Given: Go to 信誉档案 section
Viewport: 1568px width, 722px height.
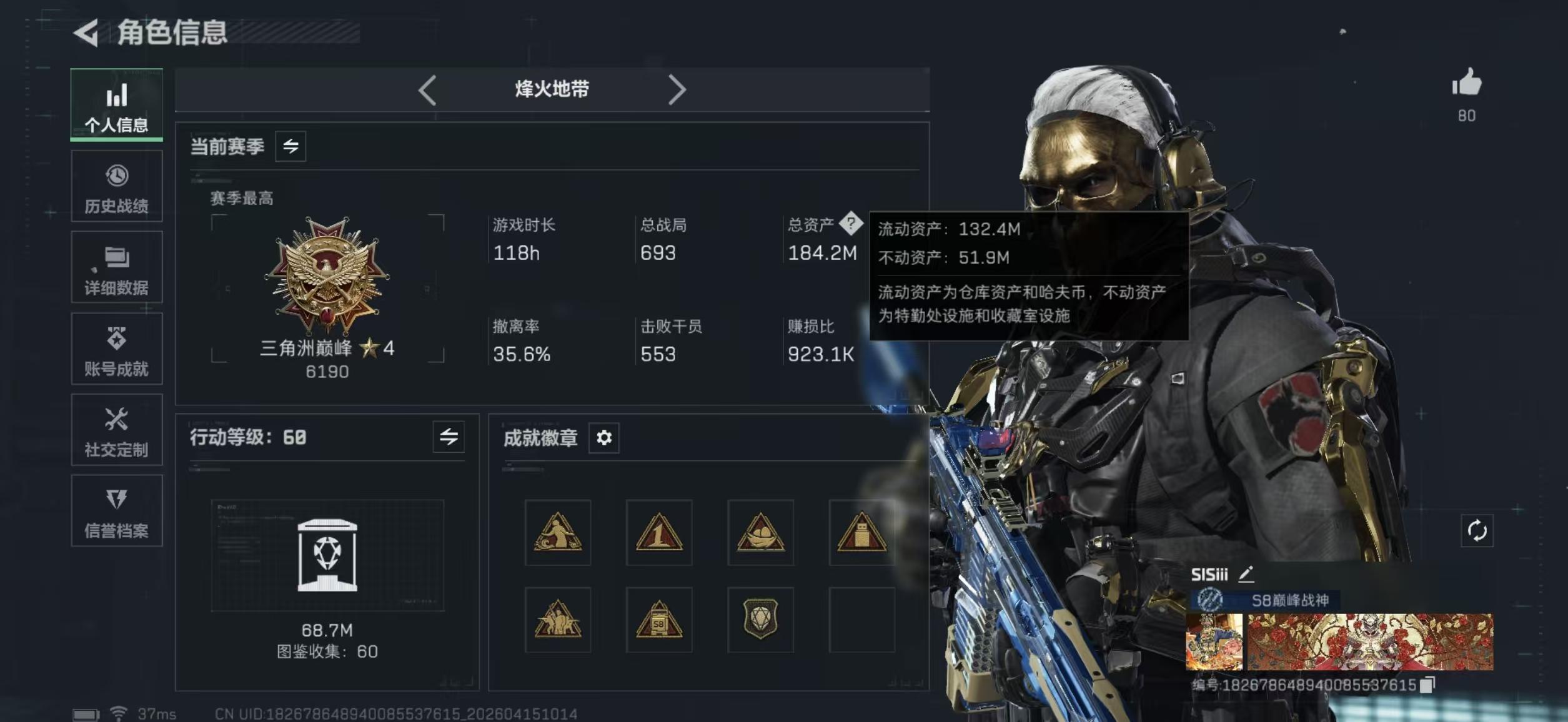Looking at the screenshot, I should coord(117,511).
